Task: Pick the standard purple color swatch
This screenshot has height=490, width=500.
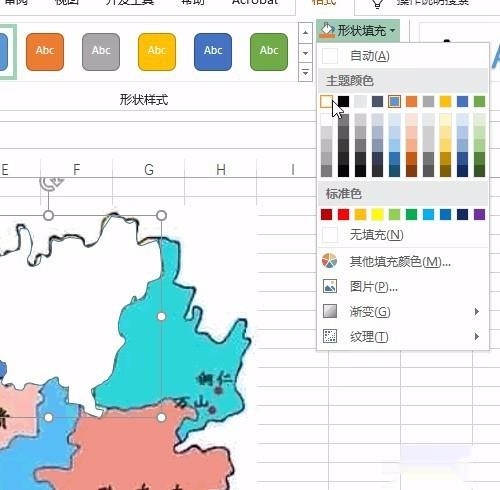Action: coord(480,214)
